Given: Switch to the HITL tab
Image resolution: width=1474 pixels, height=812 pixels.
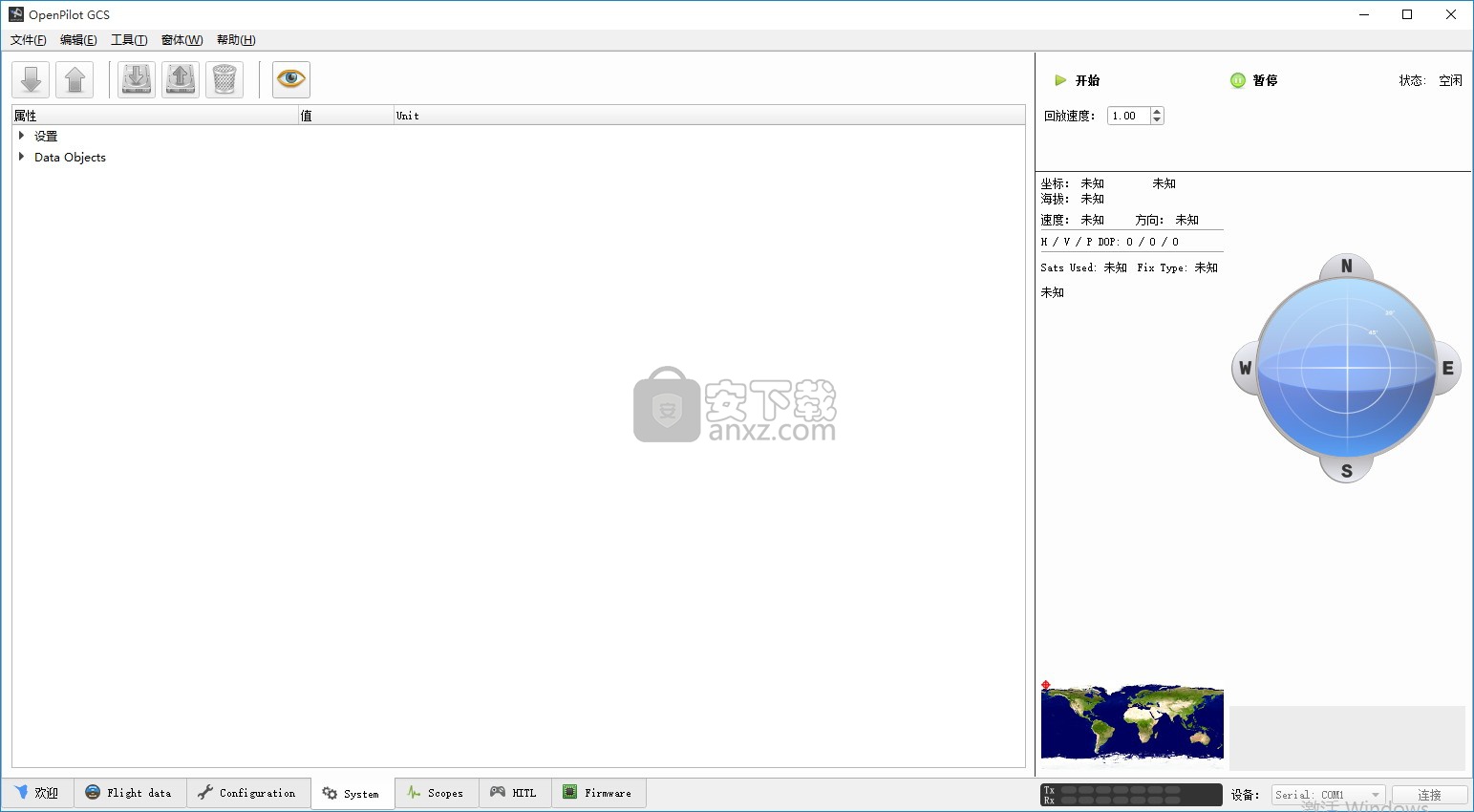Looking at the screenshot, I should pos(514,793).
